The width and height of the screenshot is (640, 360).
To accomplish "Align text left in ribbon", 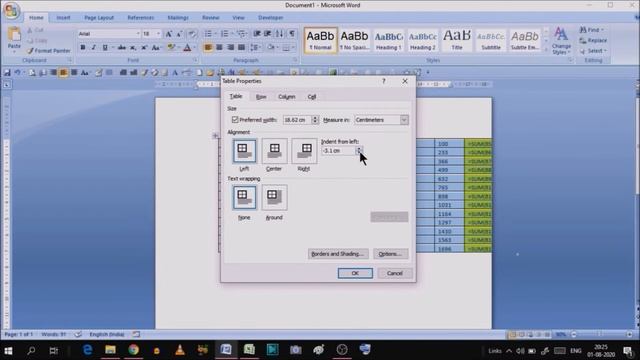I will pos(208,48).
